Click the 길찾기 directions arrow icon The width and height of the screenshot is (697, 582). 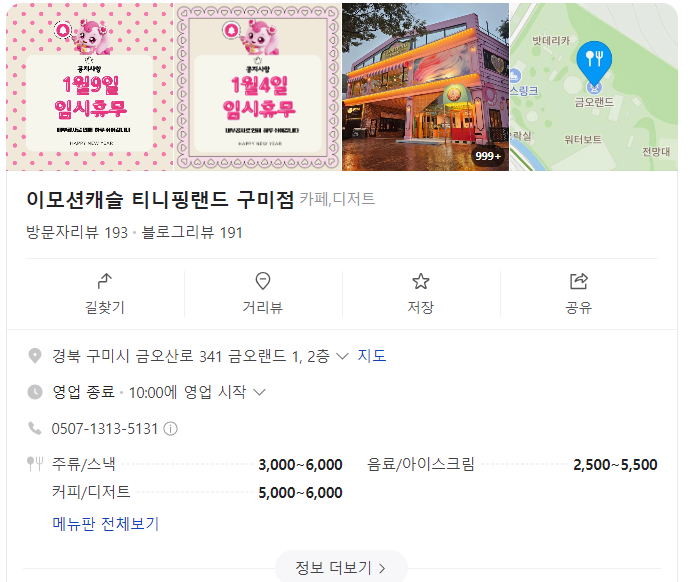[x=104, y=281]
